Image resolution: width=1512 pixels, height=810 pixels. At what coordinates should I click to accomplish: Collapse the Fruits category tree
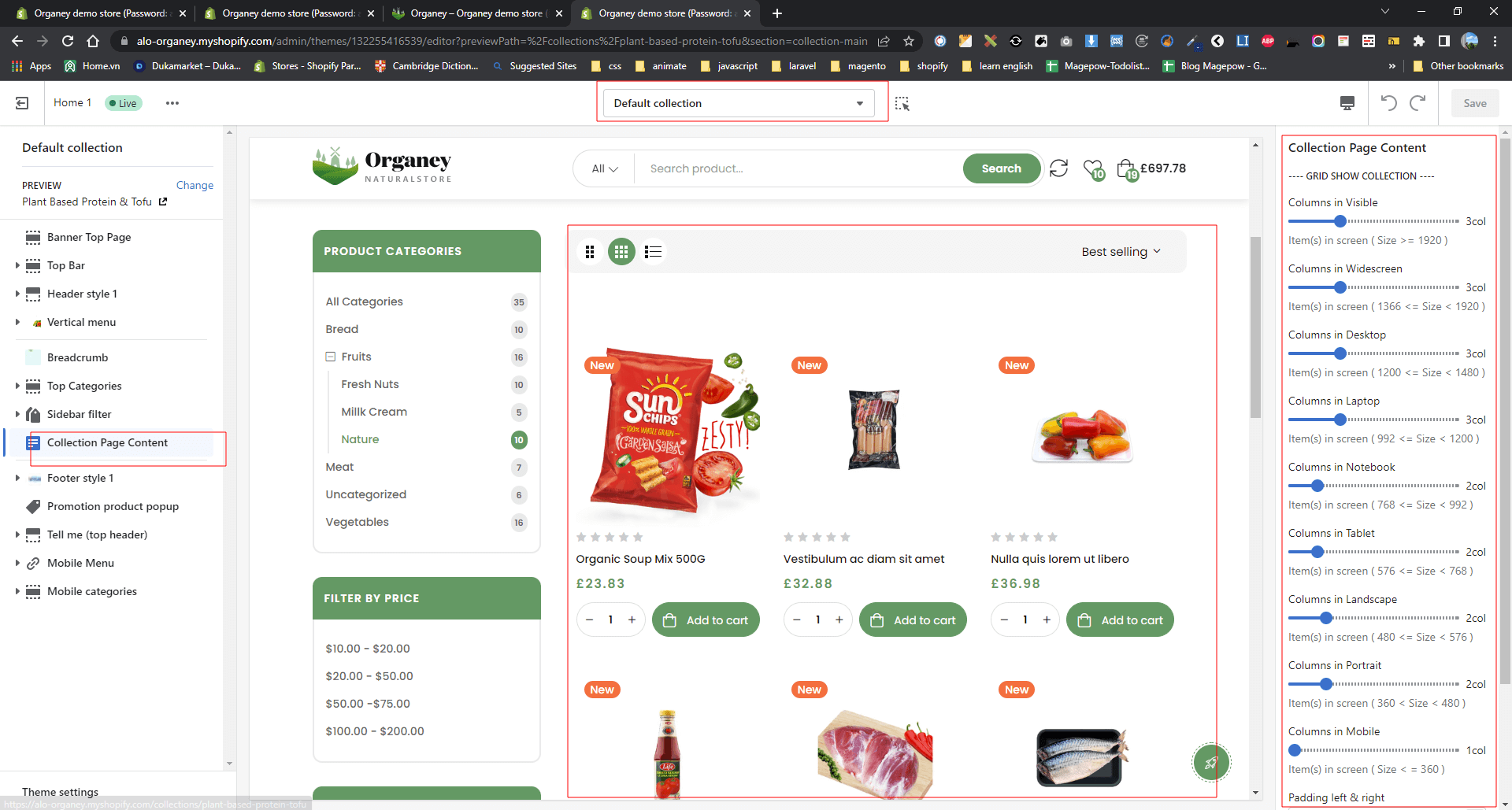coord(331,357)
